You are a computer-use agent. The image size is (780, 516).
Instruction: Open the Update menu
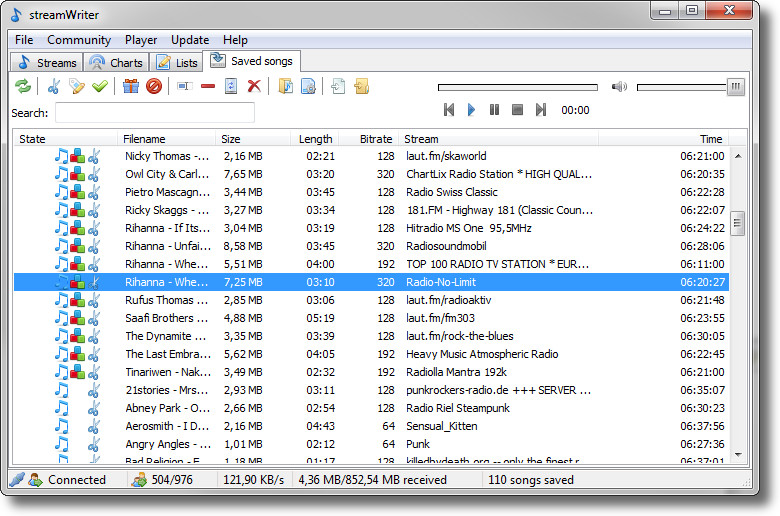tap(190, 40)
